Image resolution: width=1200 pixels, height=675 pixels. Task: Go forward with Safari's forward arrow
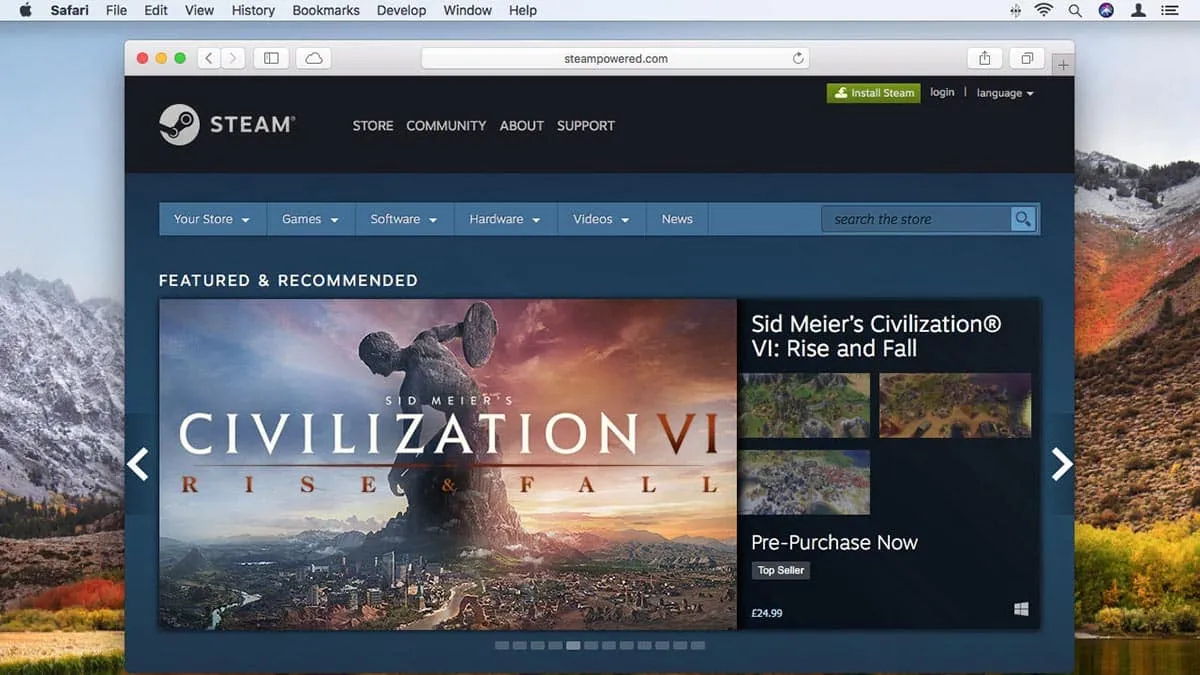tap(232, 58)
